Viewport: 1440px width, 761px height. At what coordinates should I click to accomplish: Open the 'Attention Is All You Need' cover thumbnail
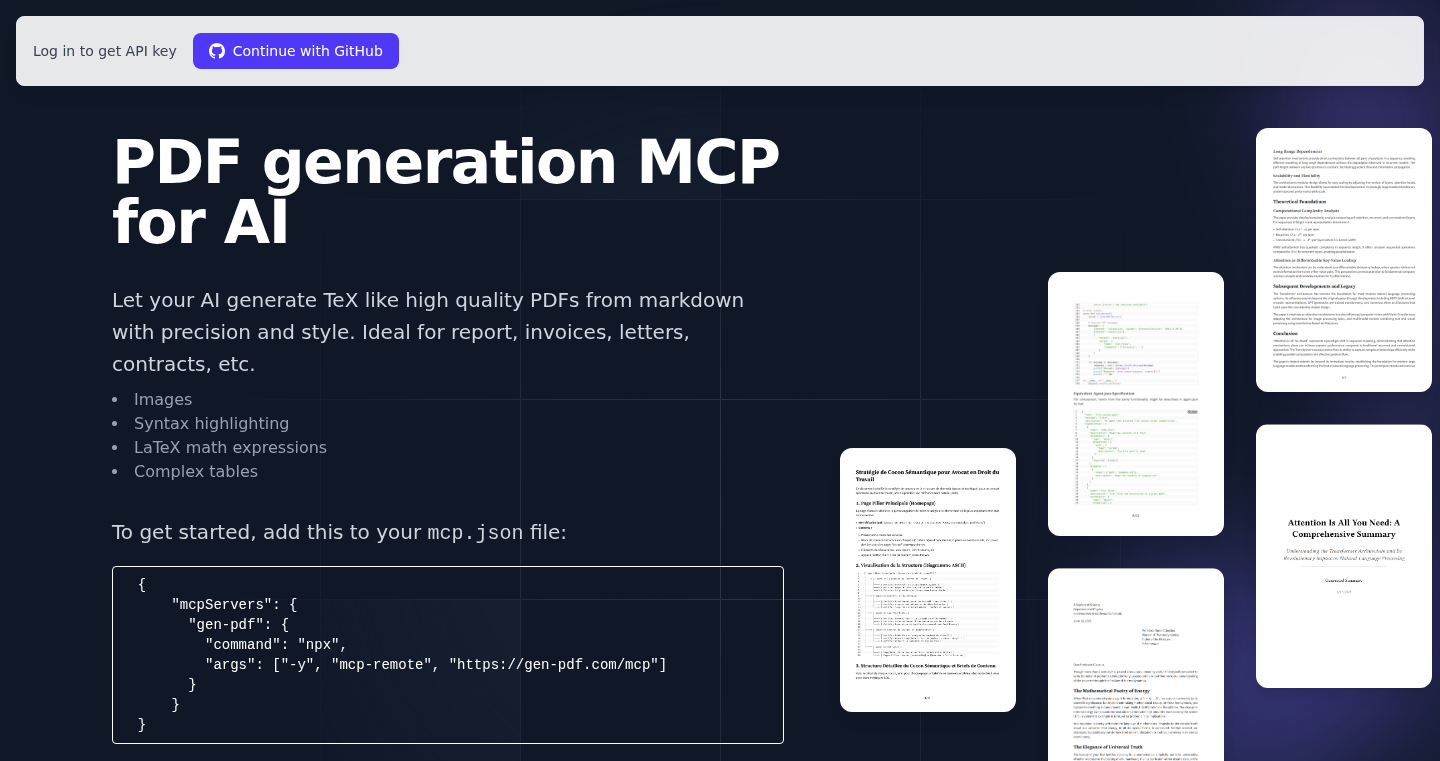pyautogui.click(x=1344, y=556)
